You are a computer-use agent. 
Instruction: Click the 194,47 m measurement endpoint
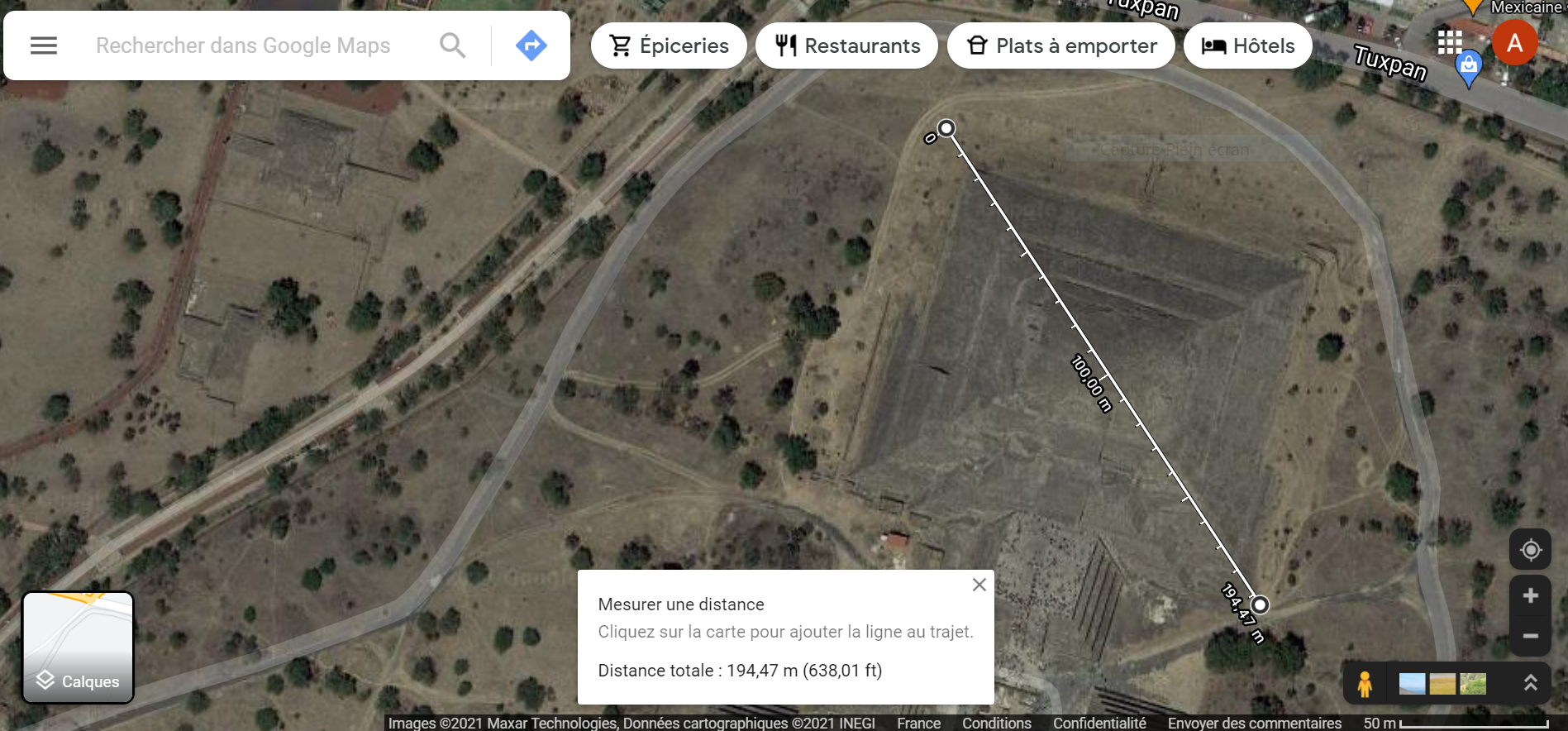[1259, 604]
